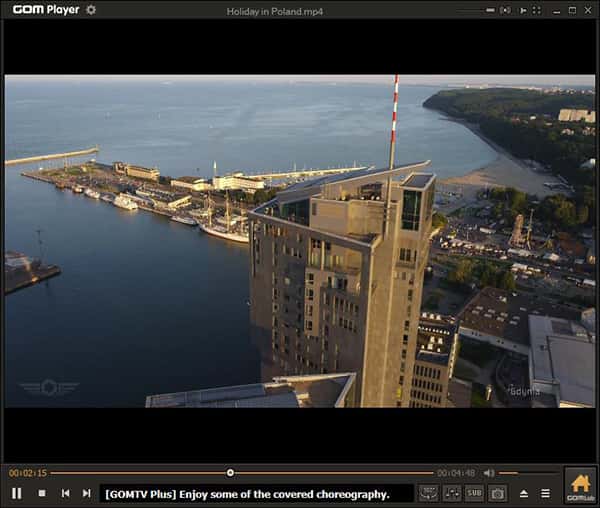Click the eject open file button
The image size is (600, 508).
click(523, 493)
